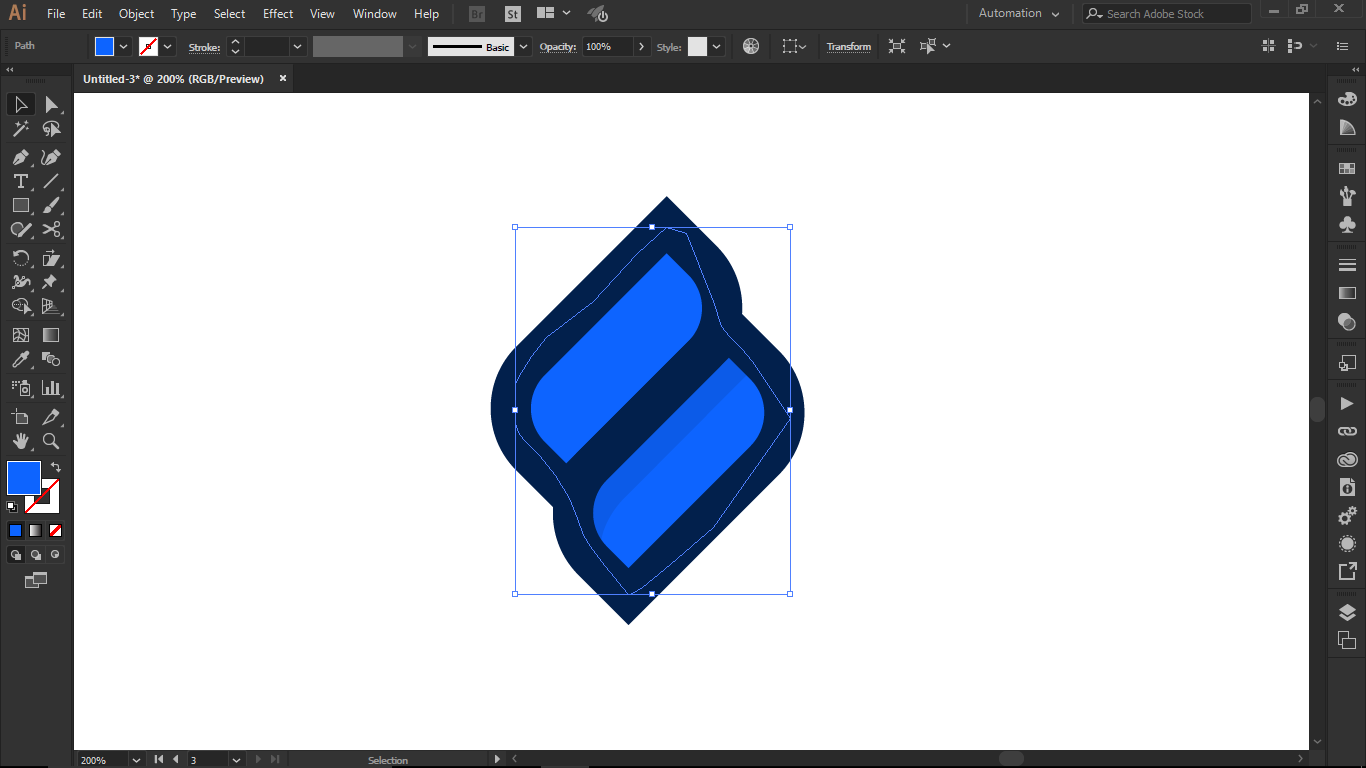
Task: Open the Basic brush definition dropdown
Action: (x=523, y=47)
